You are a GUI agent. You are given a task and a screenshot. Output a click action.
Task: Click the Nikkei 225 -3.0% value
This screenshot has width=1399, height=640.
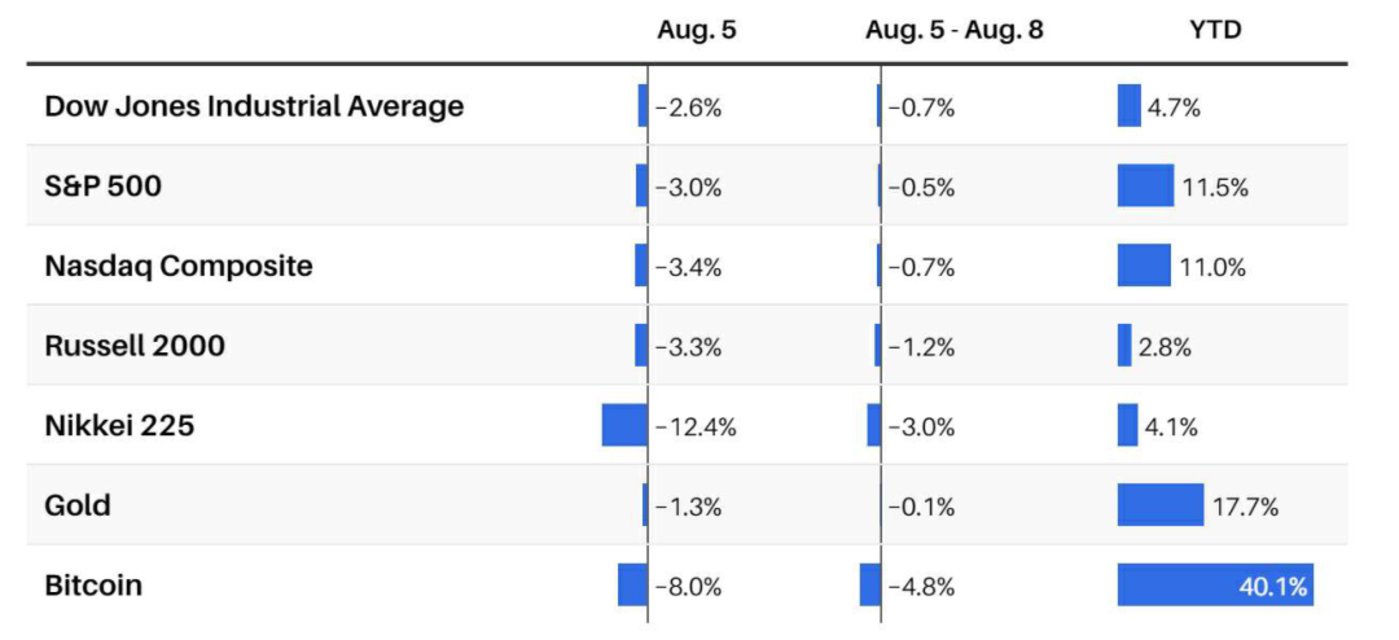click(922, 427)
